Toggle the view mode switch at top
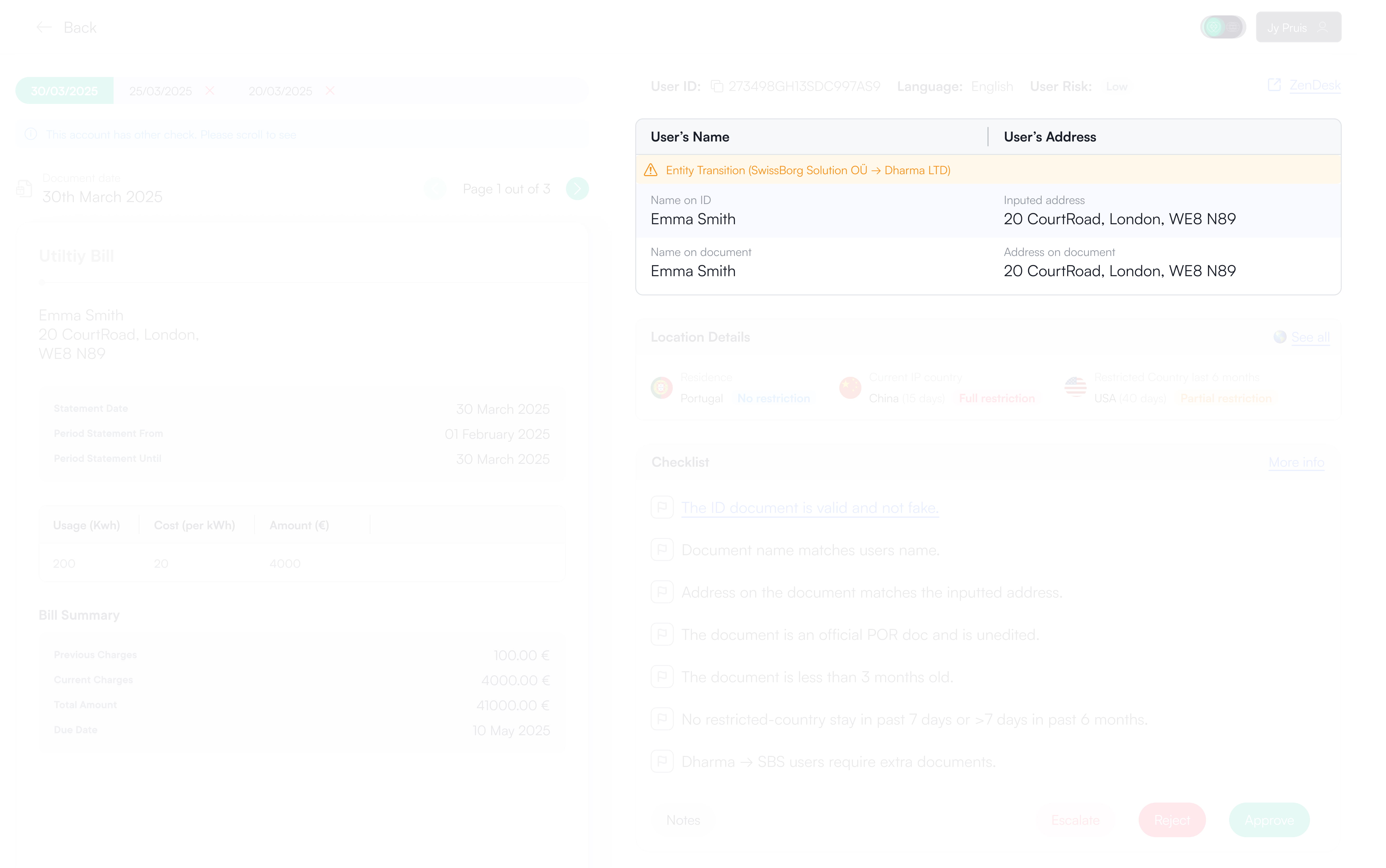 (1222, 27)
